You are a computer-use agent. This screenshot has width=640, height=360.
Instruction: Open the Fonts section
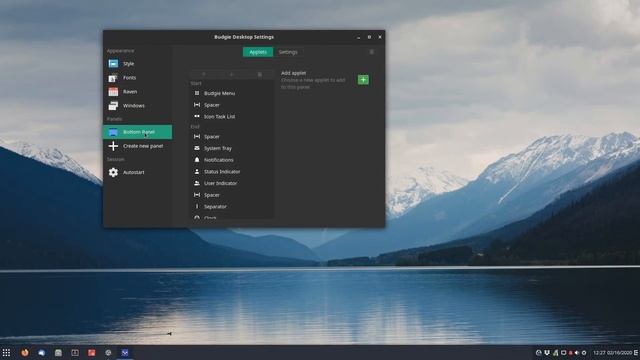pyautogui.click(x=137, y=78)
